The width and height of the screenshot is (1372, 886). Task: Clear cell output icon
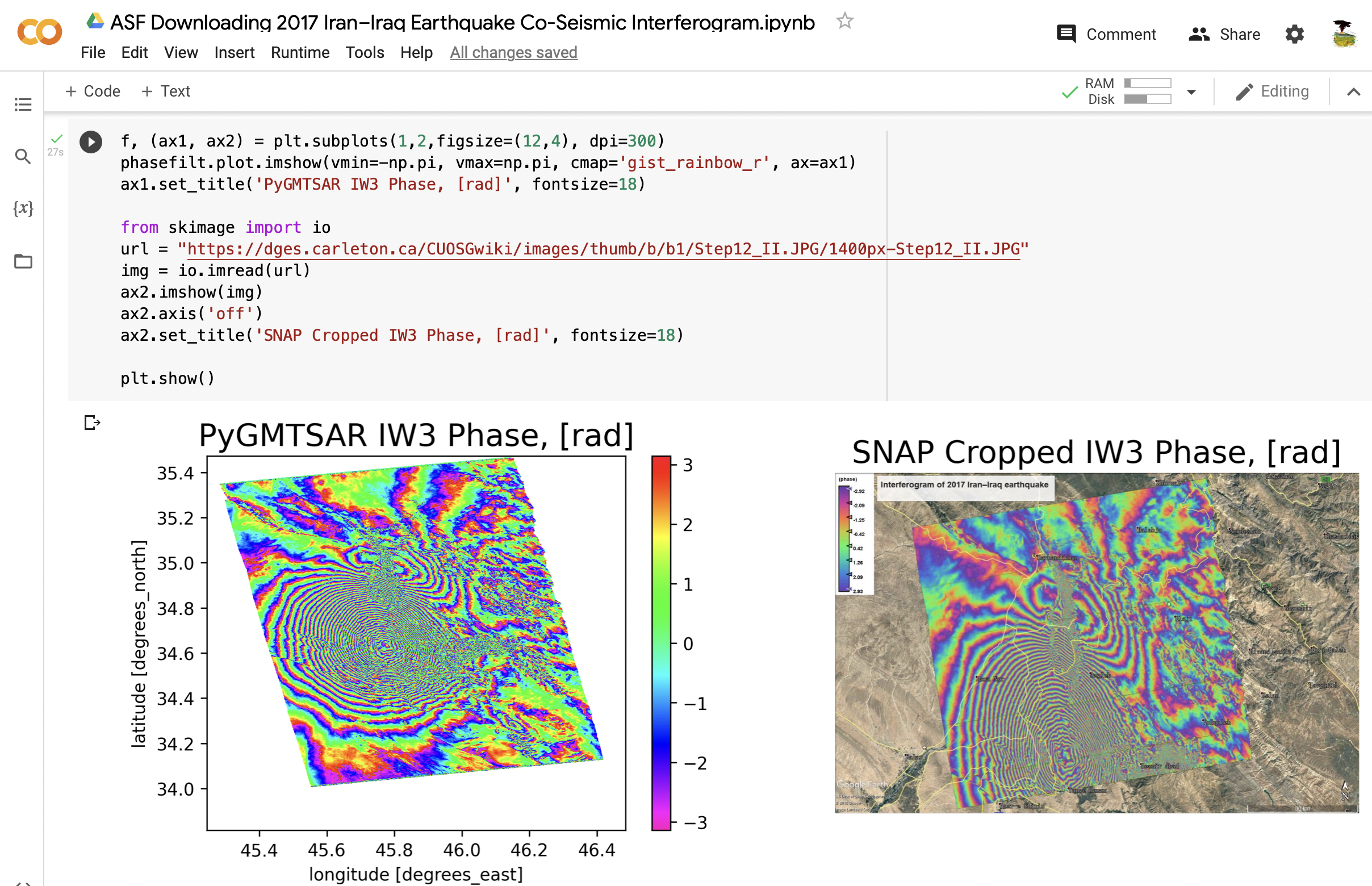tap(92, 423)
